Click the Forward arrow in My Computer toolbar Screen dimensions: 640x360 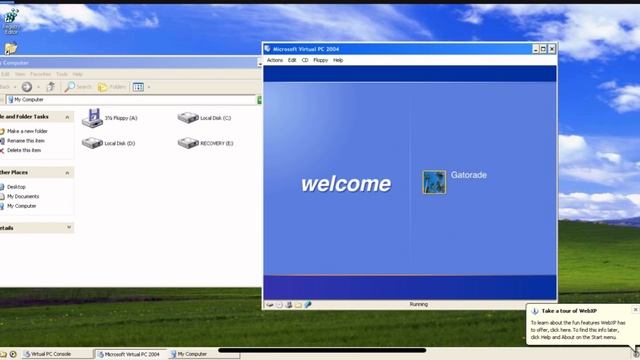pyautogui.click(x=27, y=87)
